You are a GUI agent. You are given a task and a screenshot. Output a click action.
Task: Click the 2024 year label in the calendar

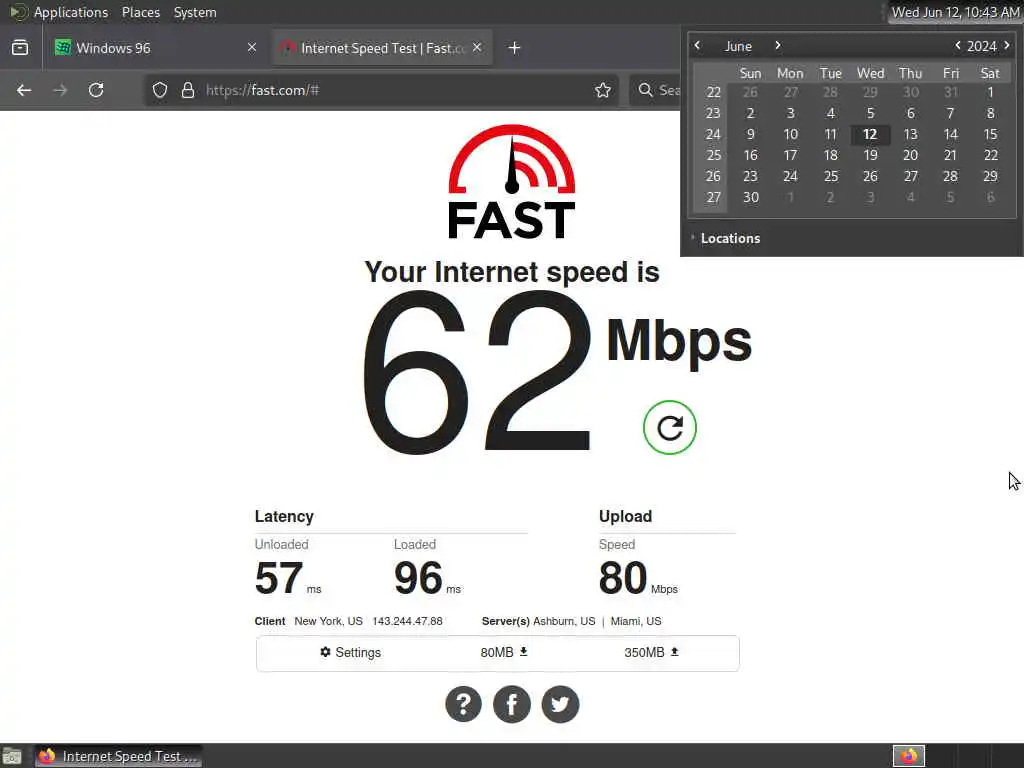982,46
